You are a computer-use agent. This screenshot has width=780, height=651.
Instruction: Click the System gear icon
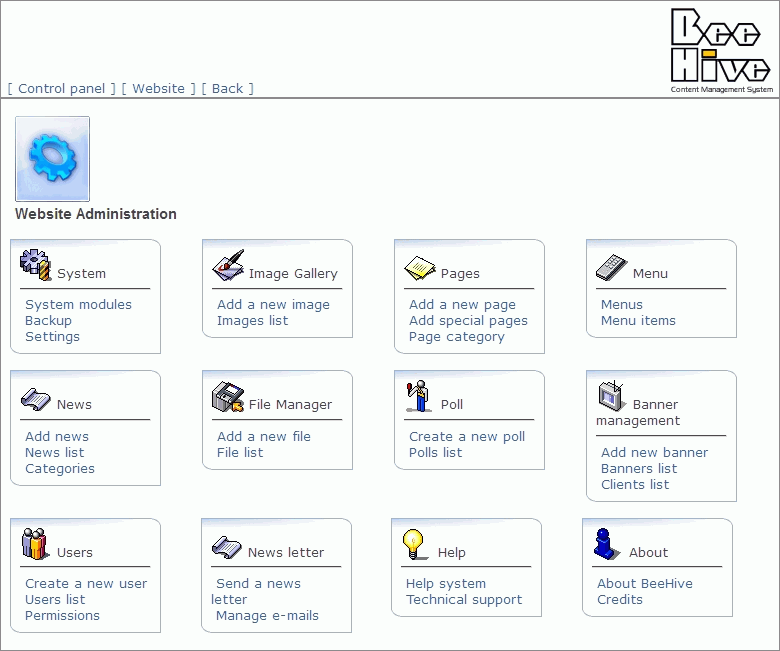[36, 265]
